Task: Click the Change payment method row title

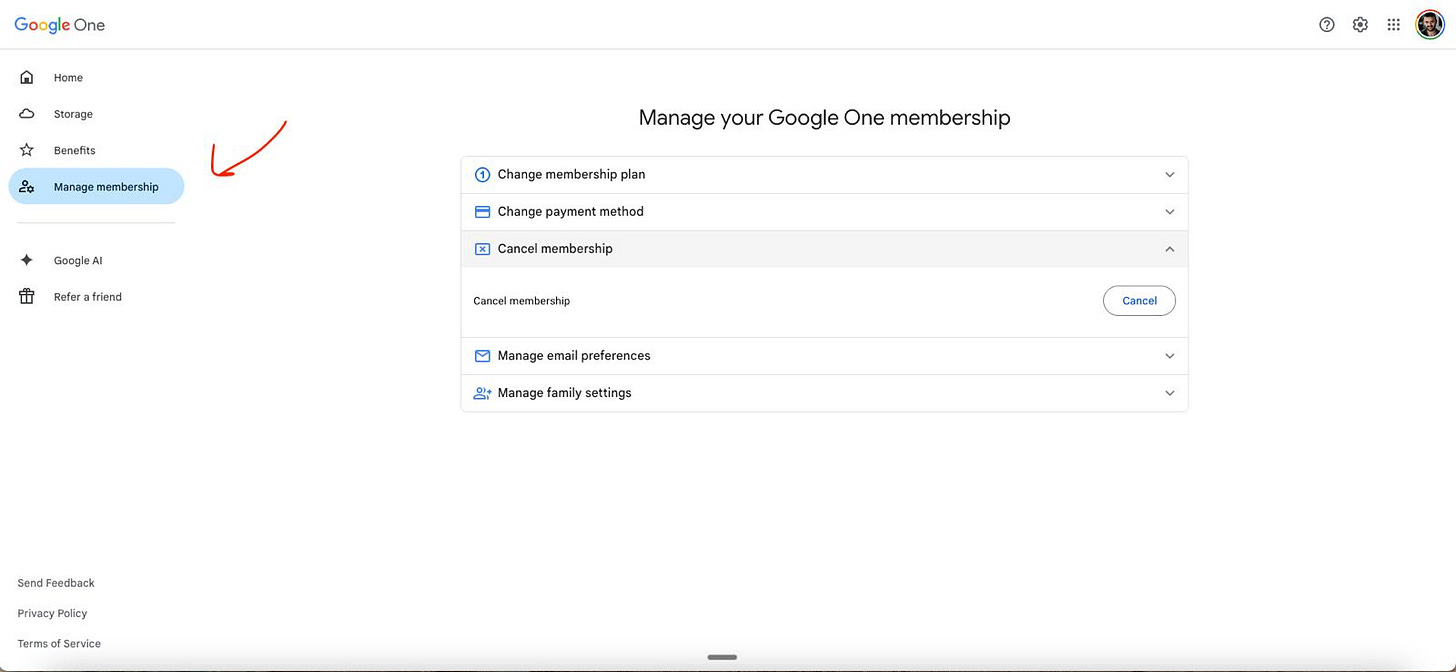Action: pyautogui.click(x=570, y=212)
